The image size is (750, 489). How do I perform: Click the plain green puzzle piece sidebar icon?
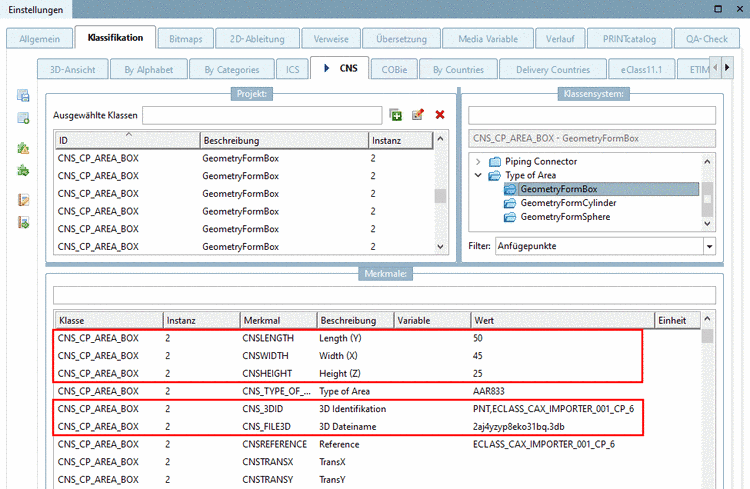[23, 171]
